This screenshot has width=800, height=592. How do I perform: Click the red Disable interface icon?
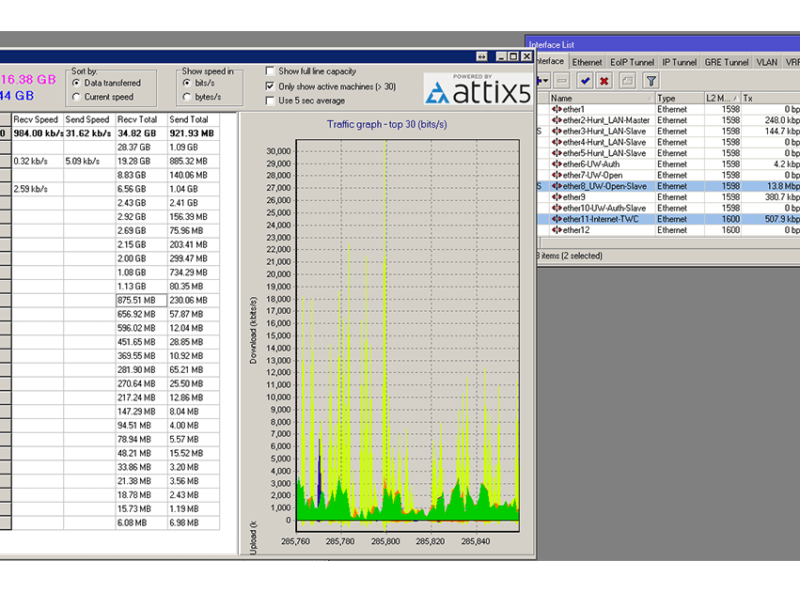(604, 81)
